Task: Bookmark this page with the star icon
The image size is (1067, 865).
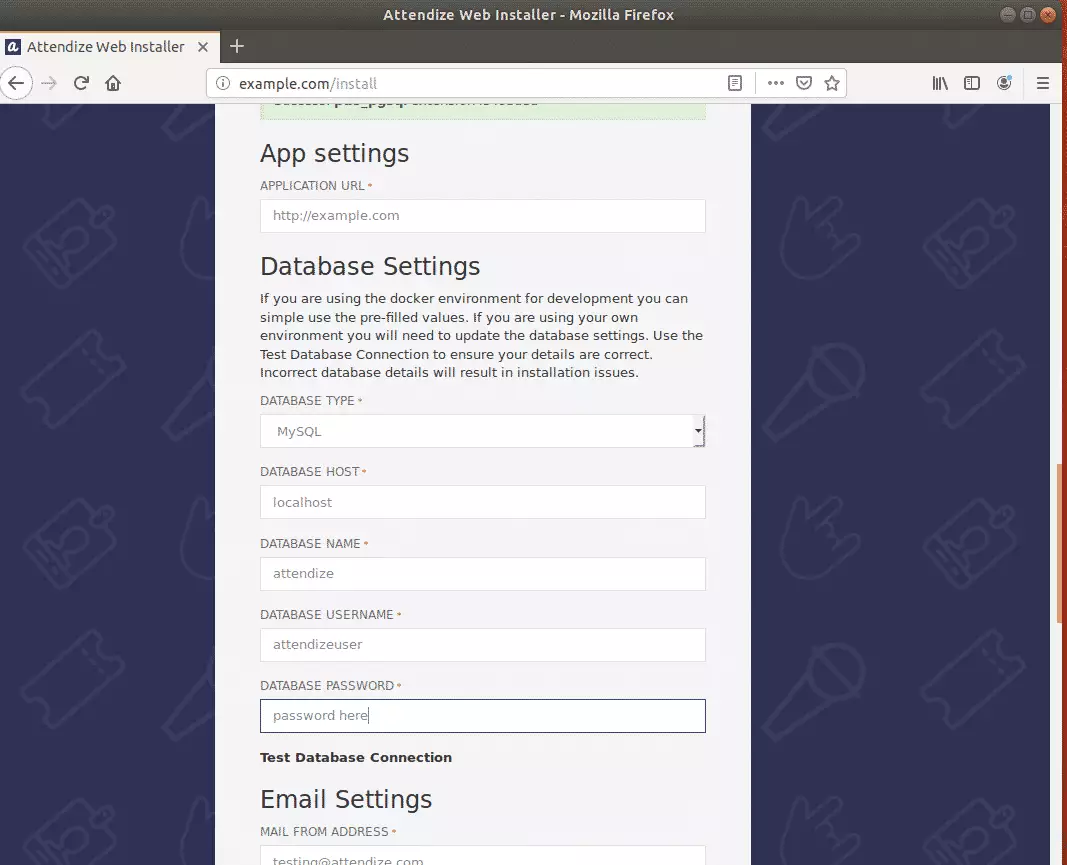Action: pyautogui.click(x=832, y=83)
